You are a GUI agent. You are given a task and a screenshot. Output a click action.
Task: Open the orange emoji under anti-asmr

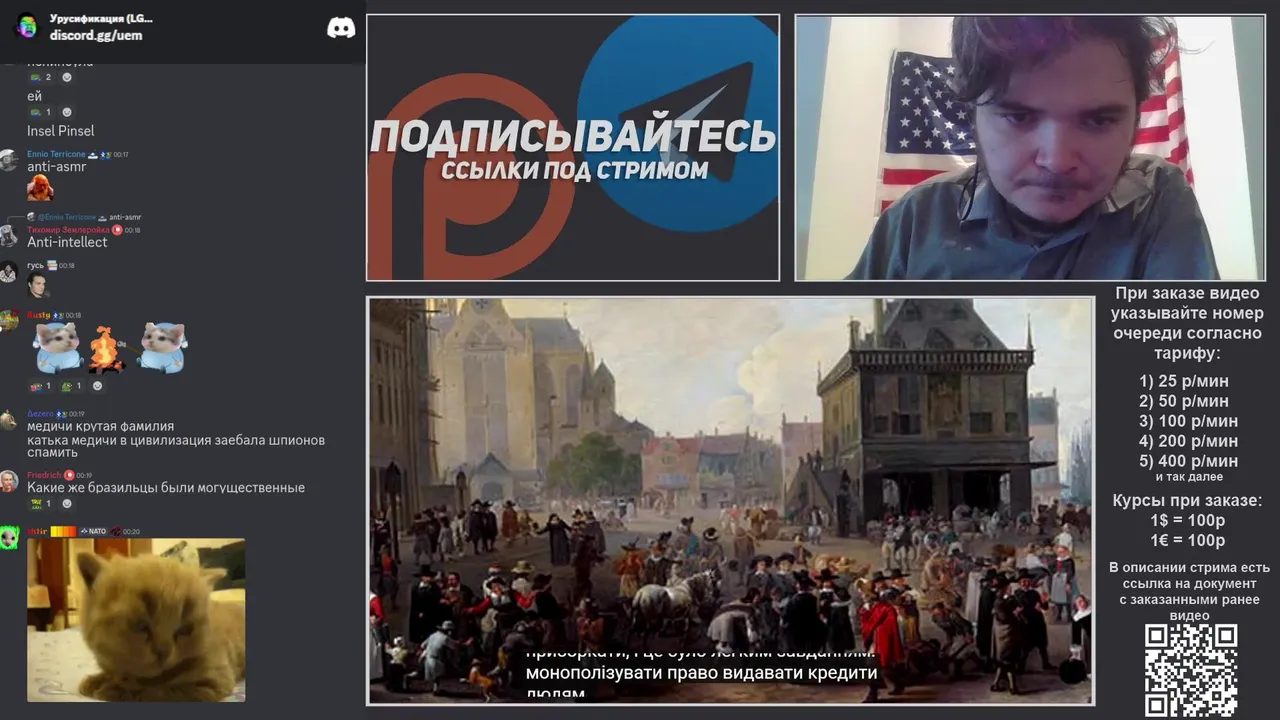coord(40,188)
